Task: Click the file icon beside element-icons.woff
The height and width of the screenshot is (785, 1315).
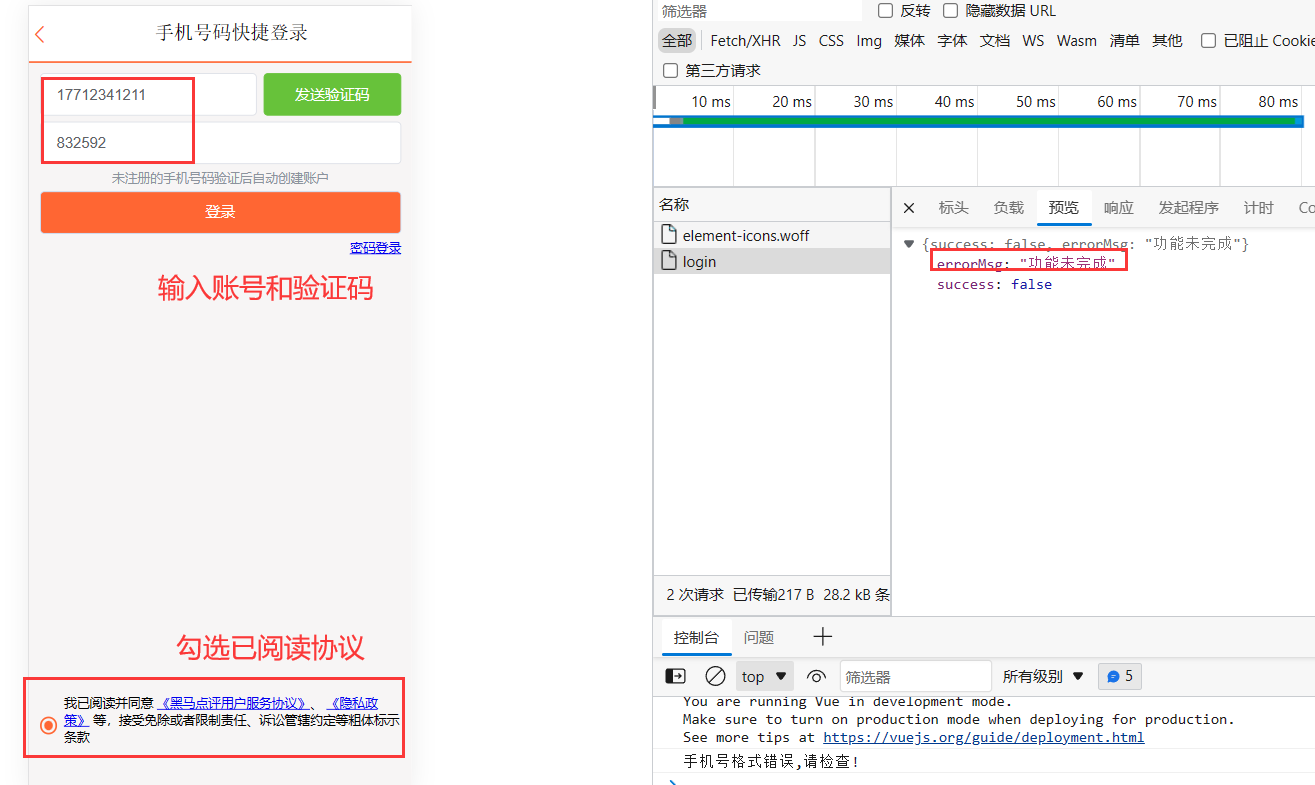Action: [x=669, y=235]
